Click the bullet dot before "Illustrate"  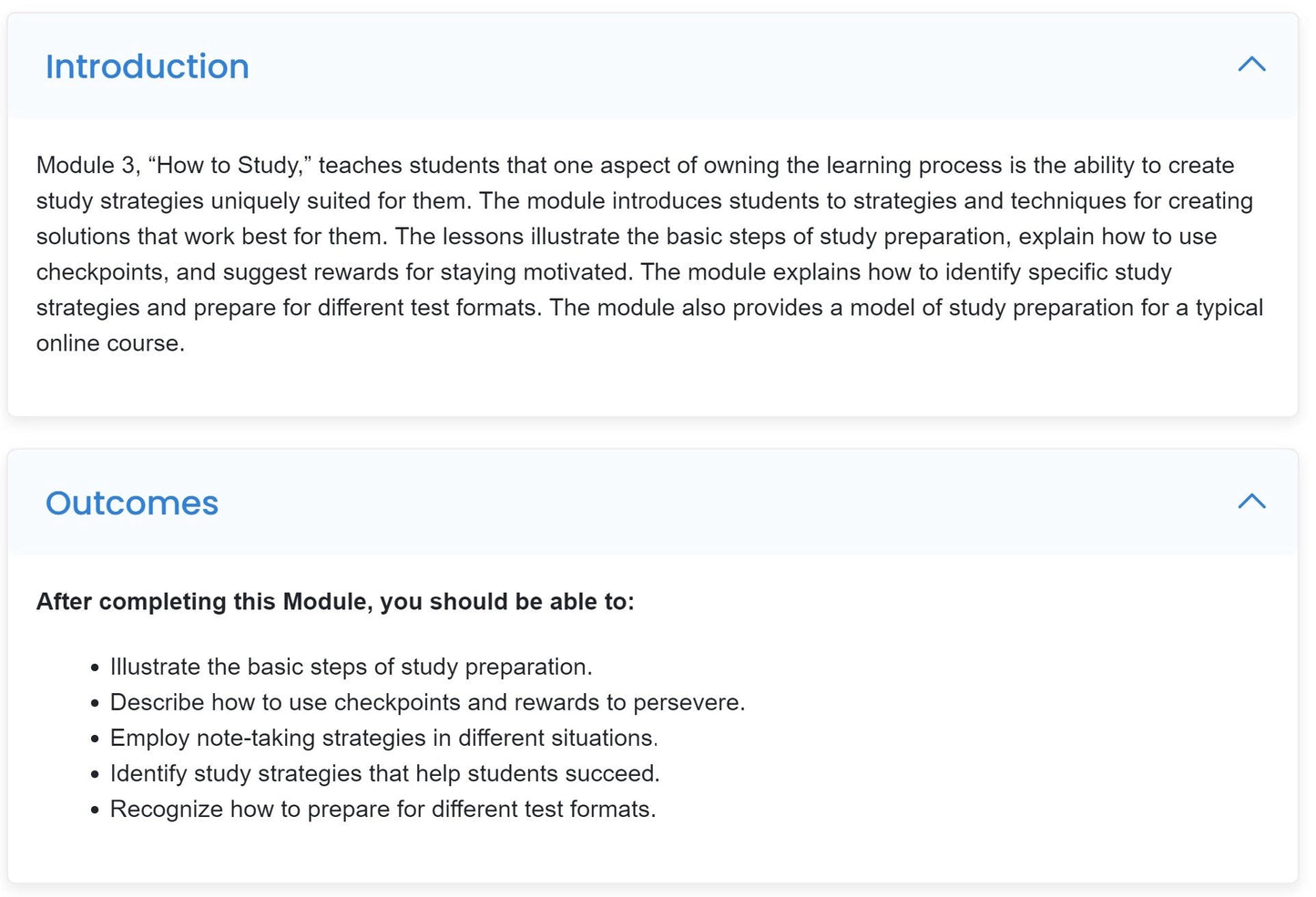(95, 668)
